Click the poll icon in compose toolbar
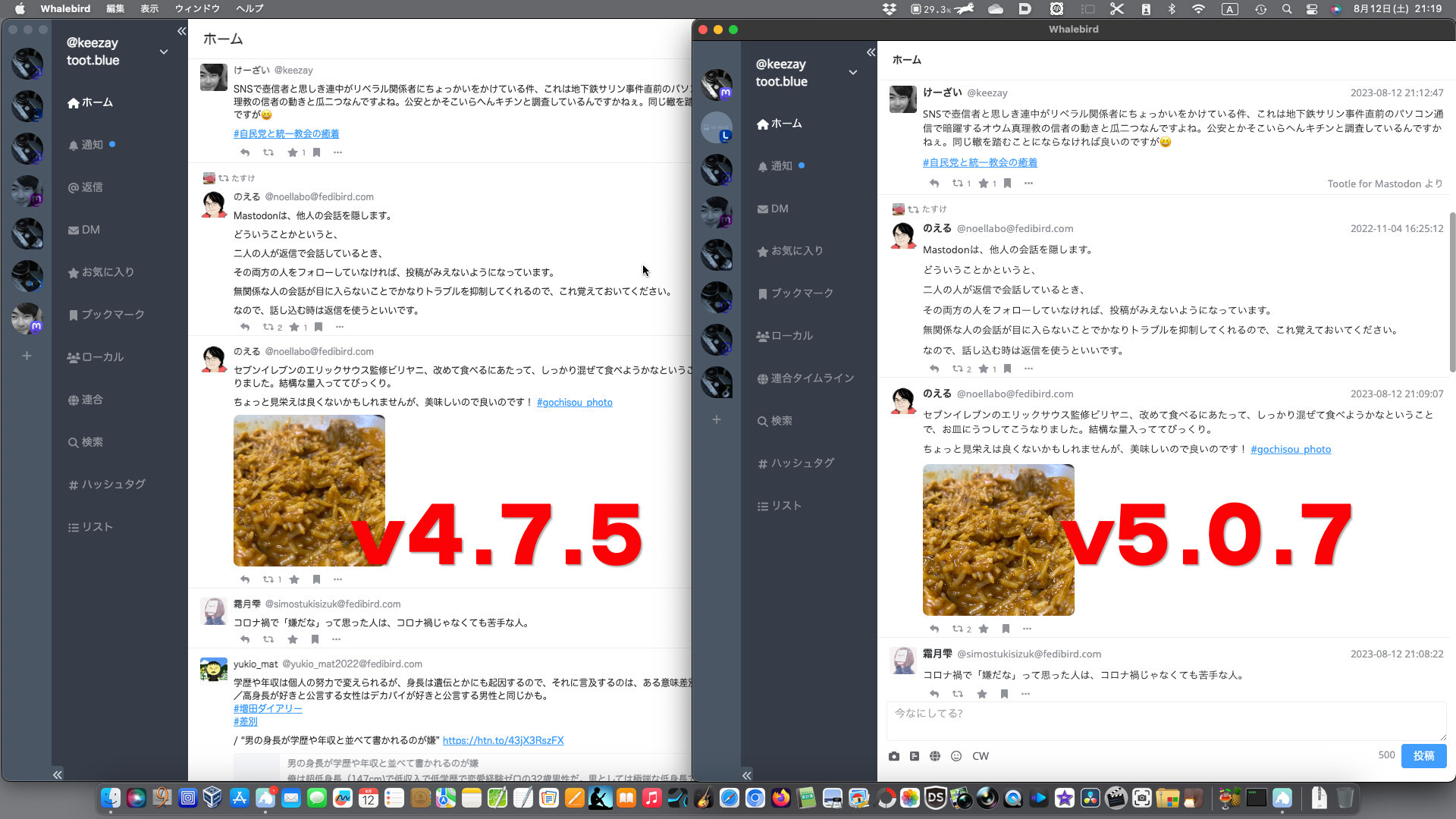1456x819 pixels. pos(915,756)
